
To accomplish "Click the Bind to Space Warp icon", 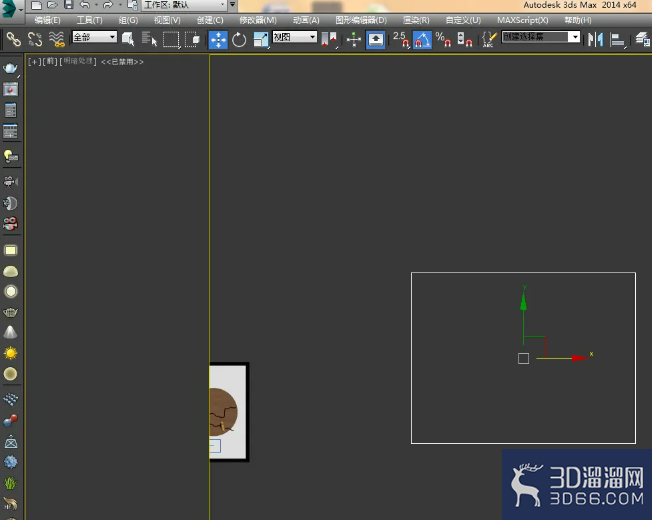I will tap(57, 39).
